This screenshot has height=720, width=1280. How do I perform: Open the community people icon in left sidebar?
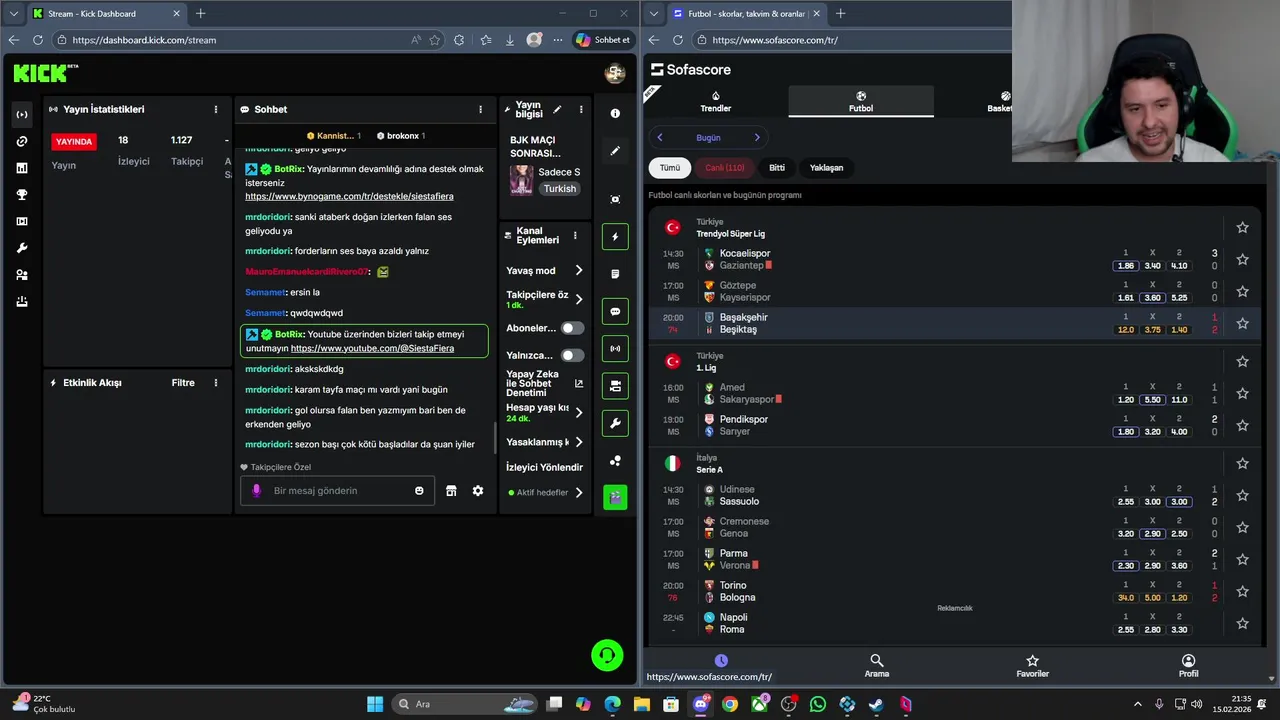click(22, 275)
